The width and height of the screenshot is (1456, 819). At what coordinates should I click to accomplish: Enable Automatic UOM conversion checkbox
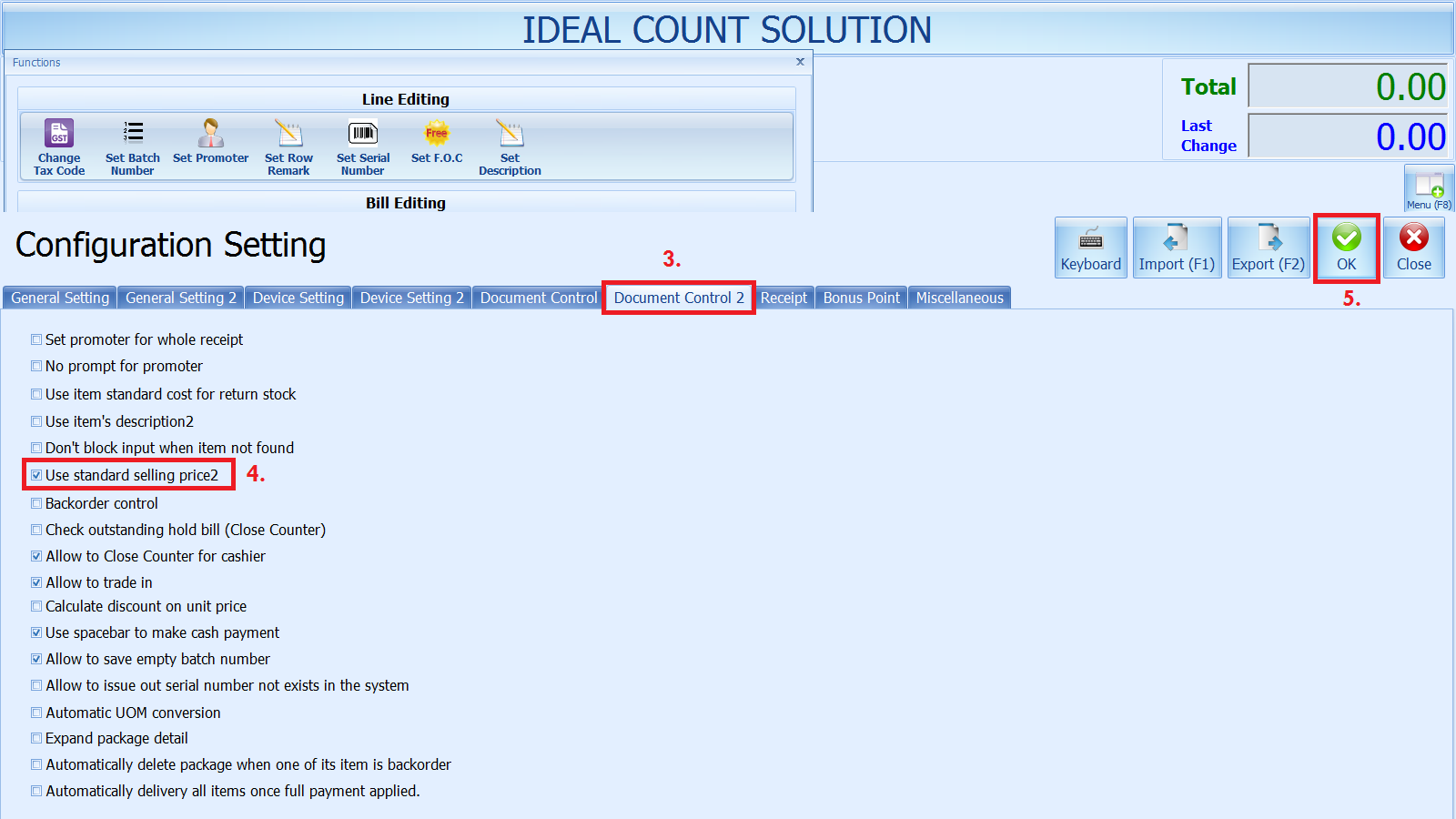(x=36, y=713)
